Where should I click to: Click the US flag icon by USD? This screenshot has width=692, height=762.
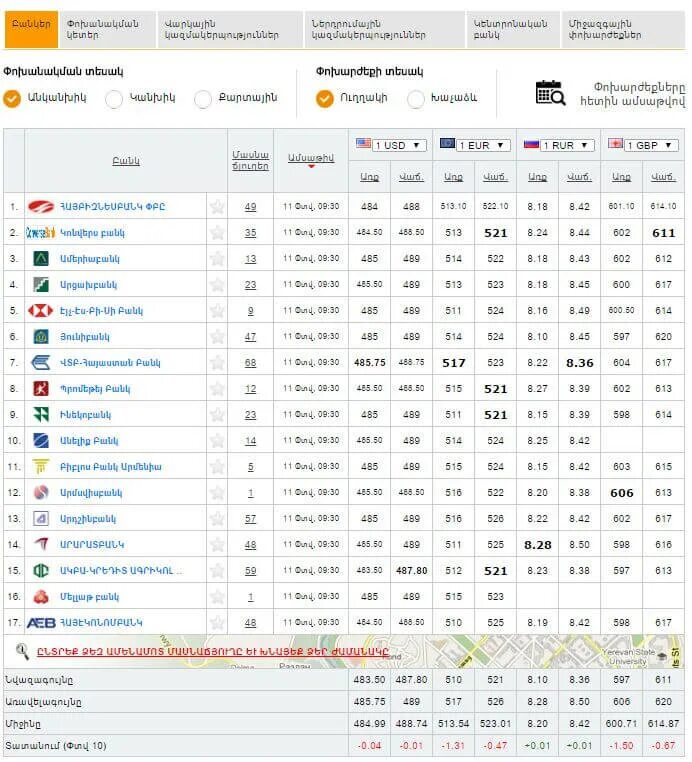pos(363,143)
